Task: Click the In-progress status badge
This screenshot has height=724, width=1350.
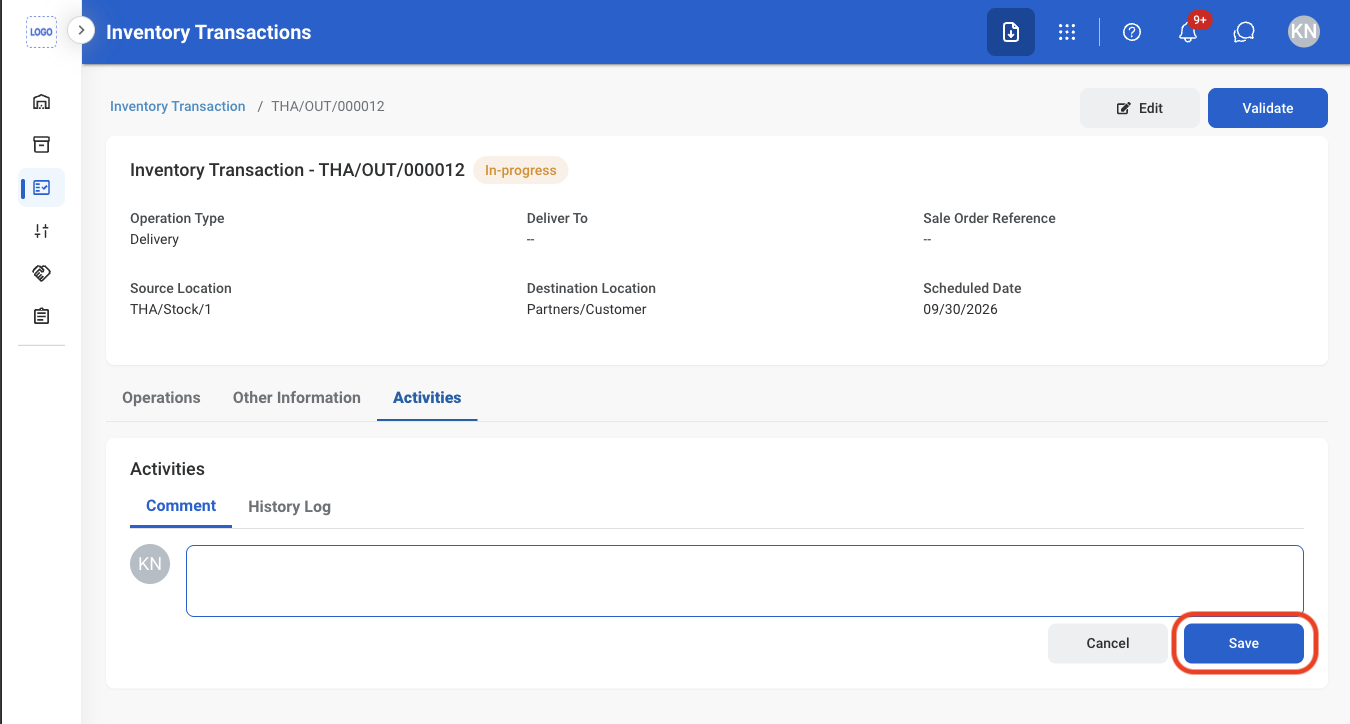Action: [520, 170]
